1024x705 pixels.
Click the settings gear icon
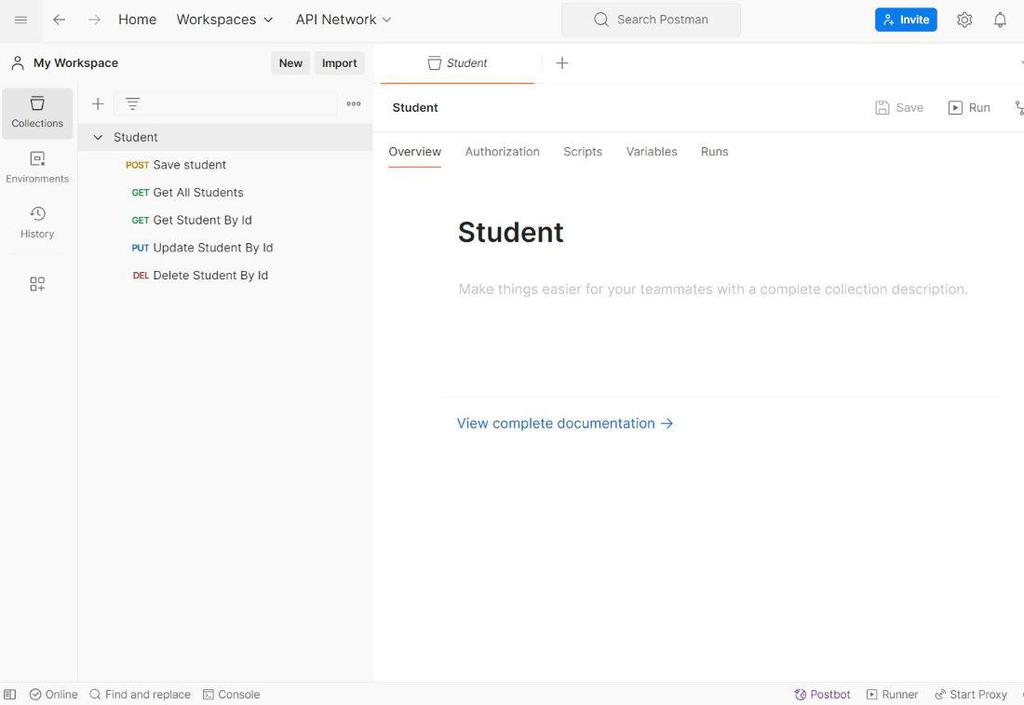(x=964, y=20)
